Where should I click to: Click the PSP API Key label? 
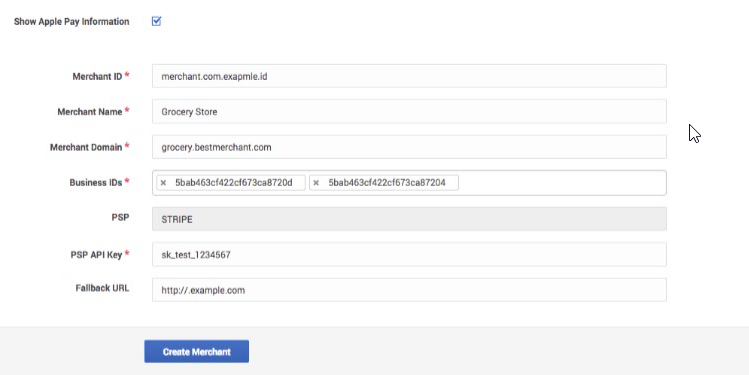pos(96,255)
